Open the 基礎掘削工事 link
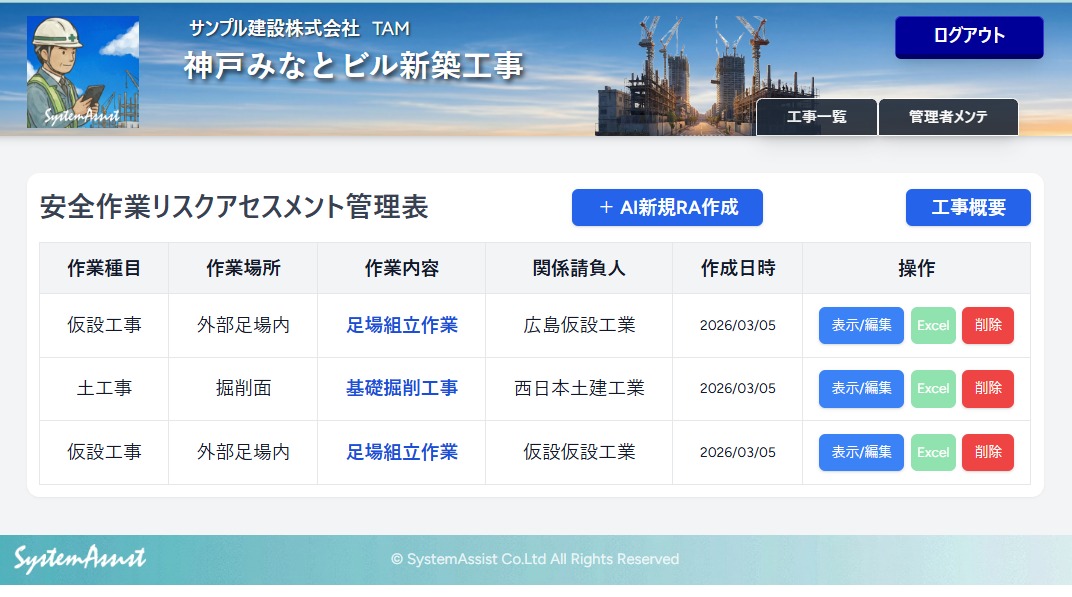The width and height of the screenshot is (1072, 597). (401, 388)
